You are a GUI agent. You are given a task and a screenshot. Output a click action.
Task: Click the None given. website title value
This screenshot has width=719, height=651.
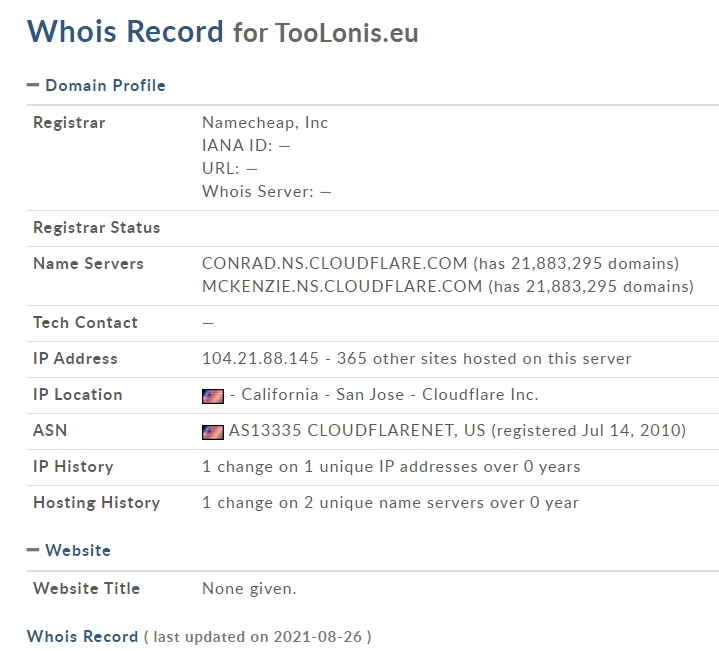[x=249, y=588]
